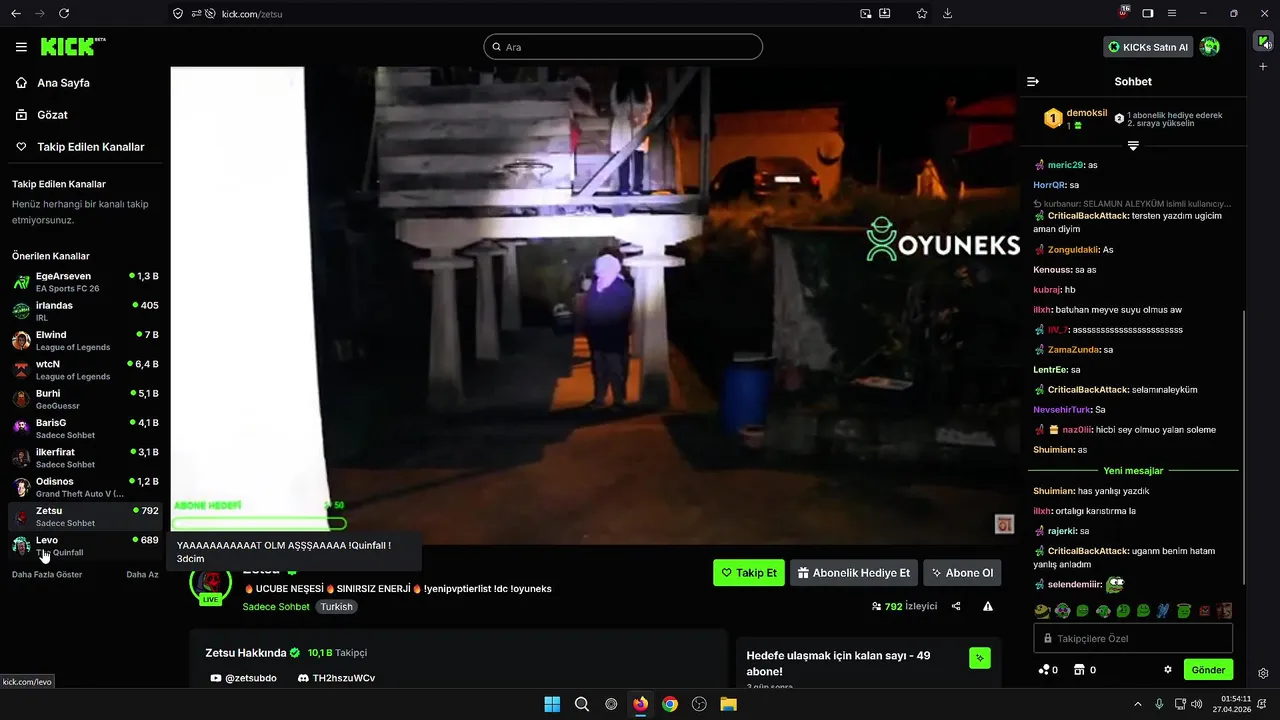Open chat settings gear next to Gönder
Viewport: 1280px width, 720px height.
tap(1167, 670)
